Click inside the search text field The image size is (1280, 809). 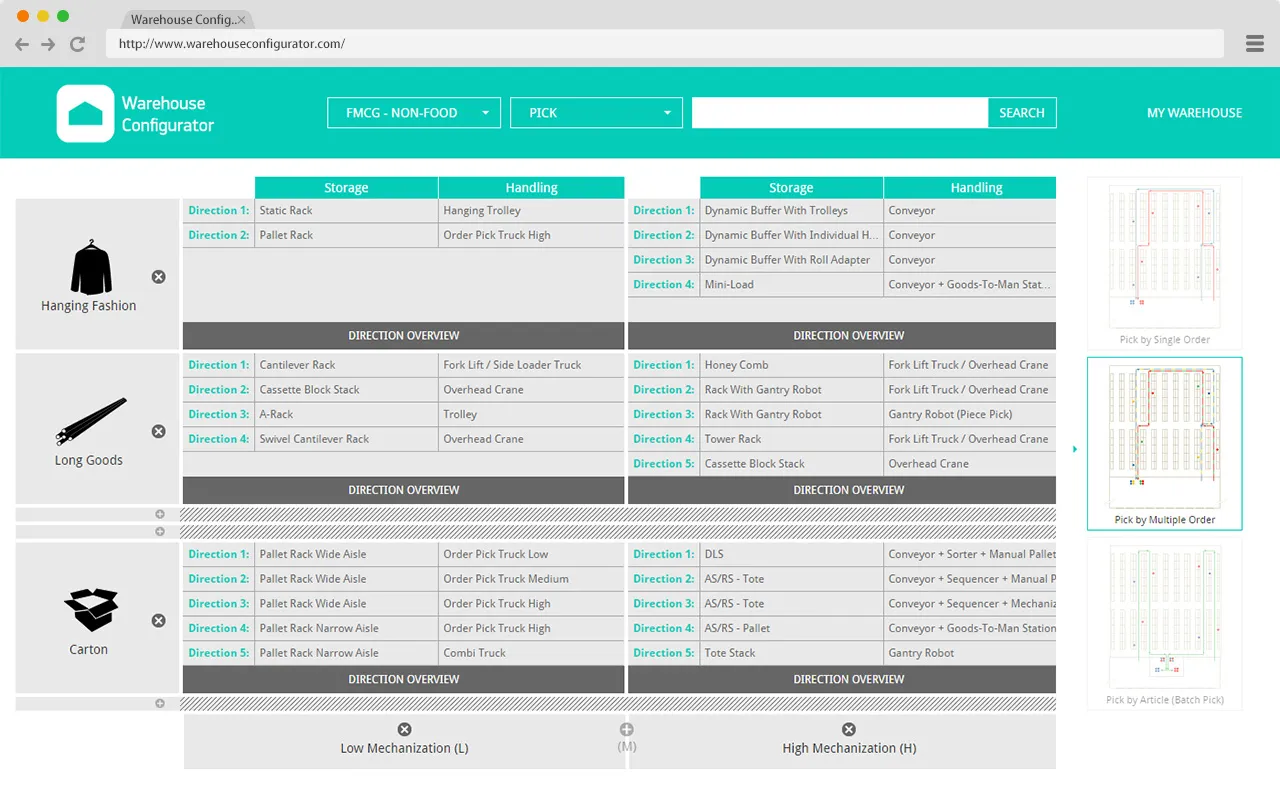tap(839, 113)
